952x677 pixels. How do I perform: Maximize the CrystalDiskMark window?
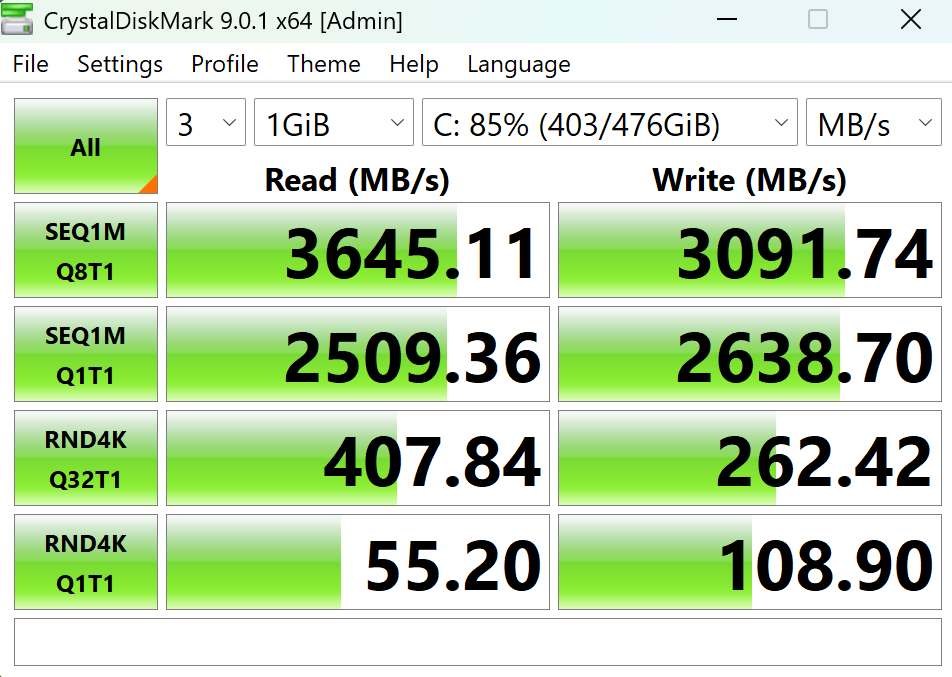[x=818, y=19]
